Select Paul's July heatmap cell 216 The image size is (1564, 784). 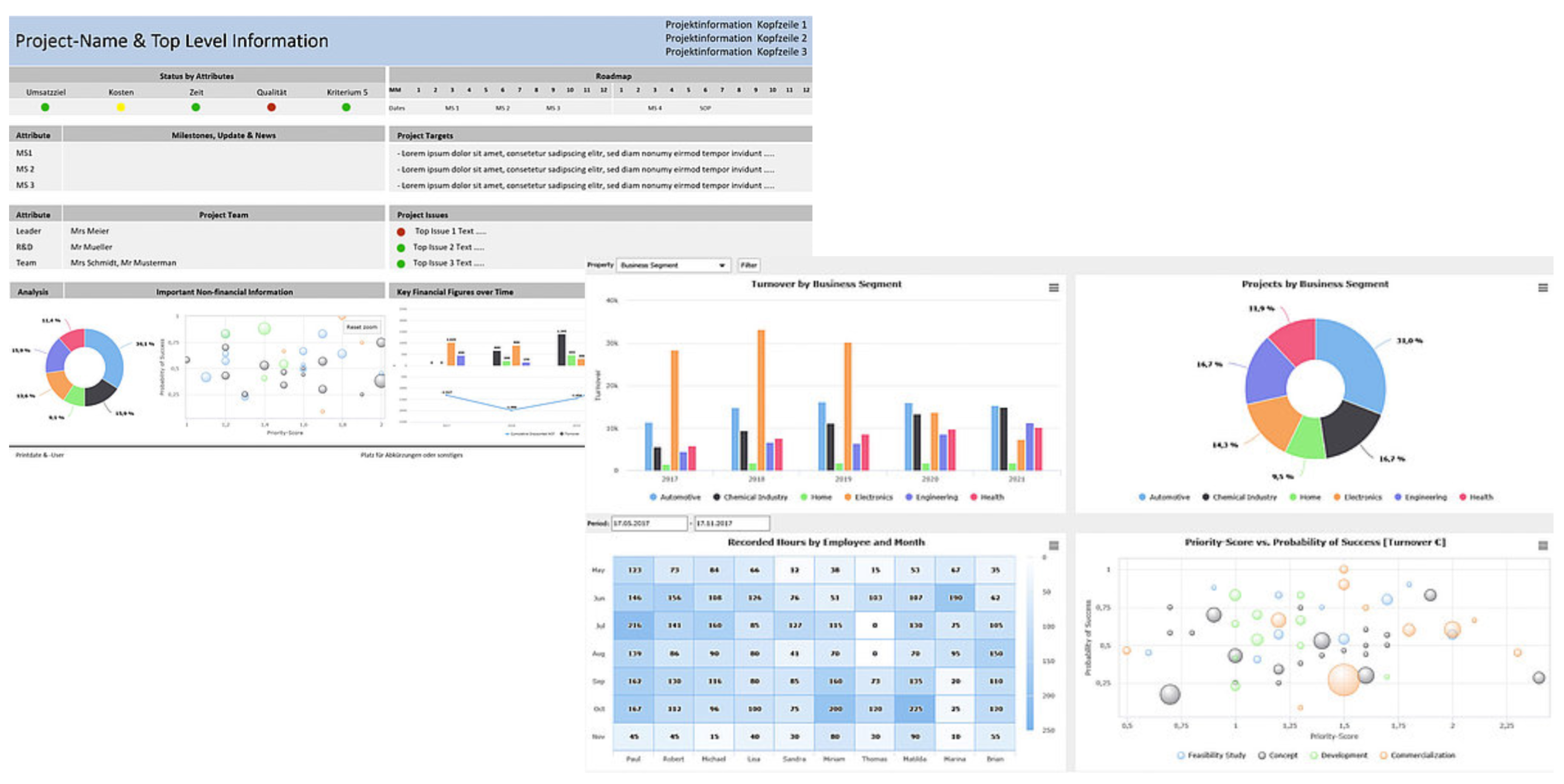634,625
